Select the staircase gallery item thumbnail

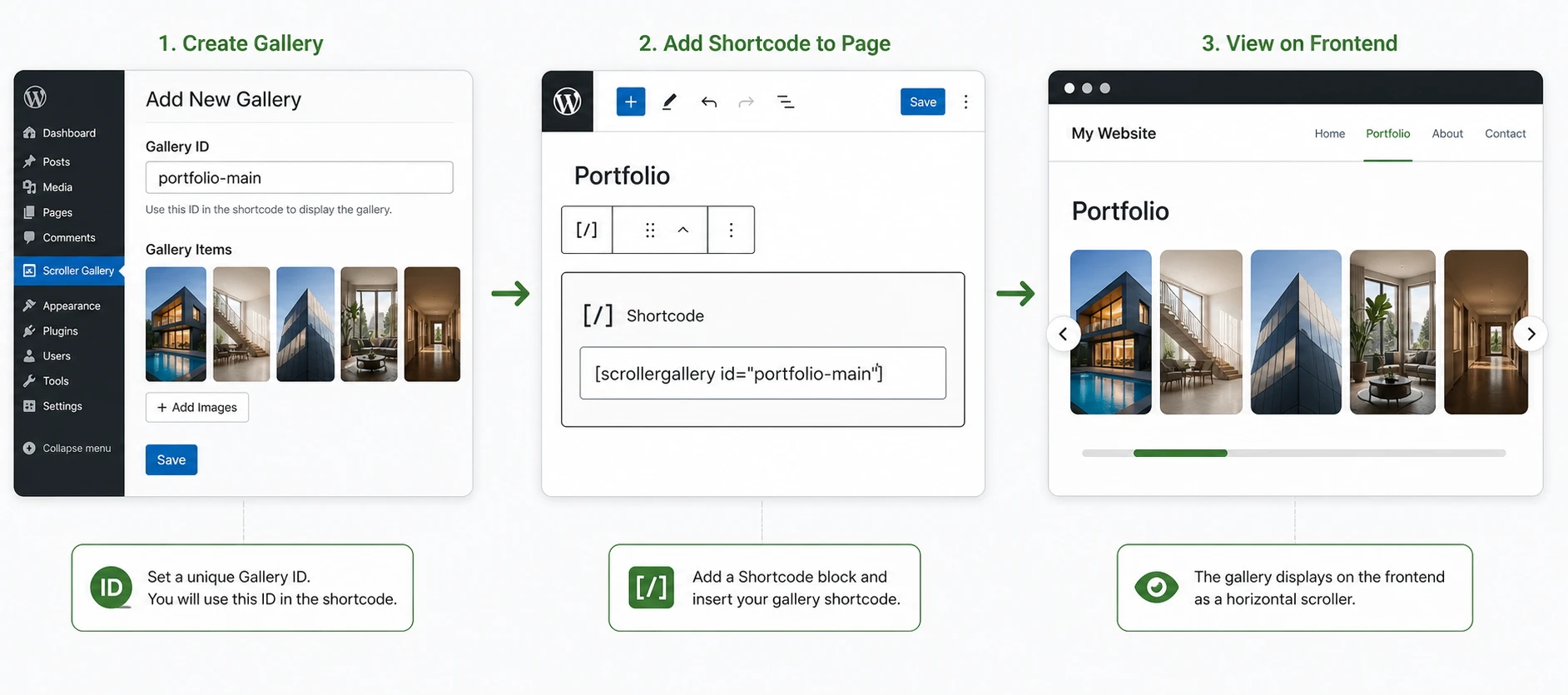(x=241, y=324)
